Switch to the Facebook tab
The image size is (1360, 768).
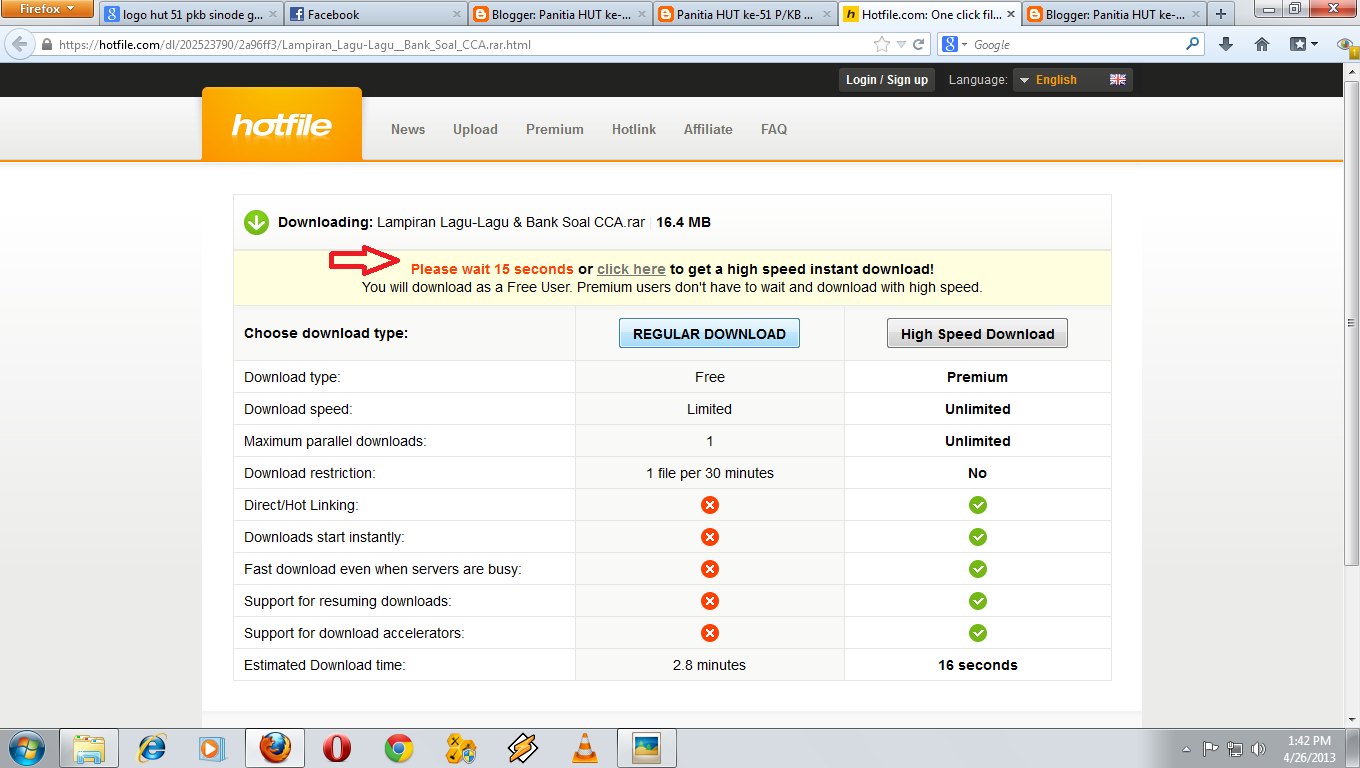click(376, 15)
